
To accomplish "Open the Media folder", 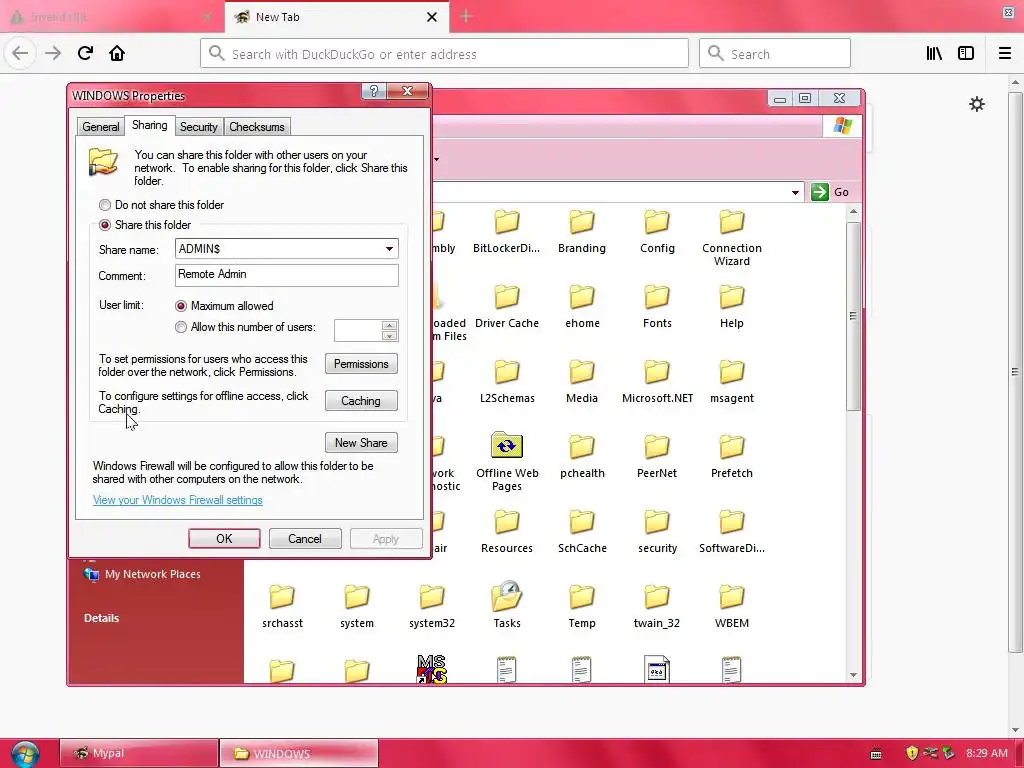I will click(x=582, y=381).
